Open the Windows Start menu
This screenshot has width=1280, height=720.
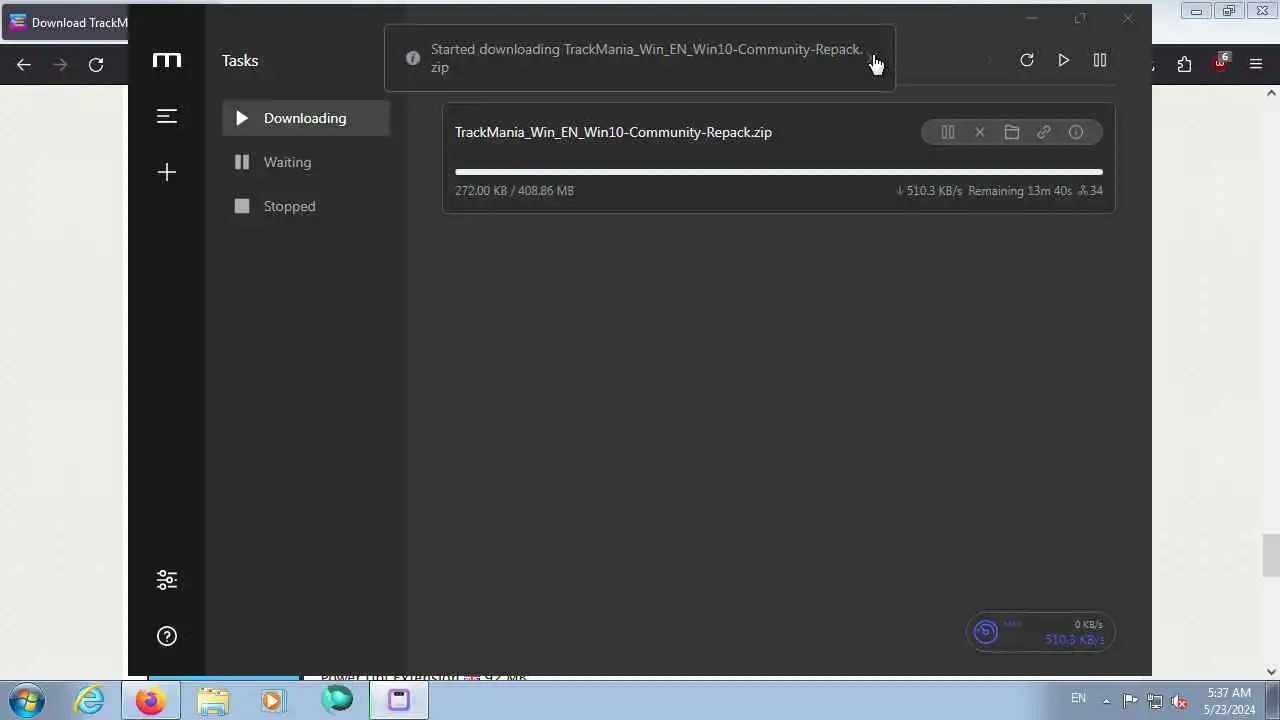pyautogui.click(x=27, y=699)
